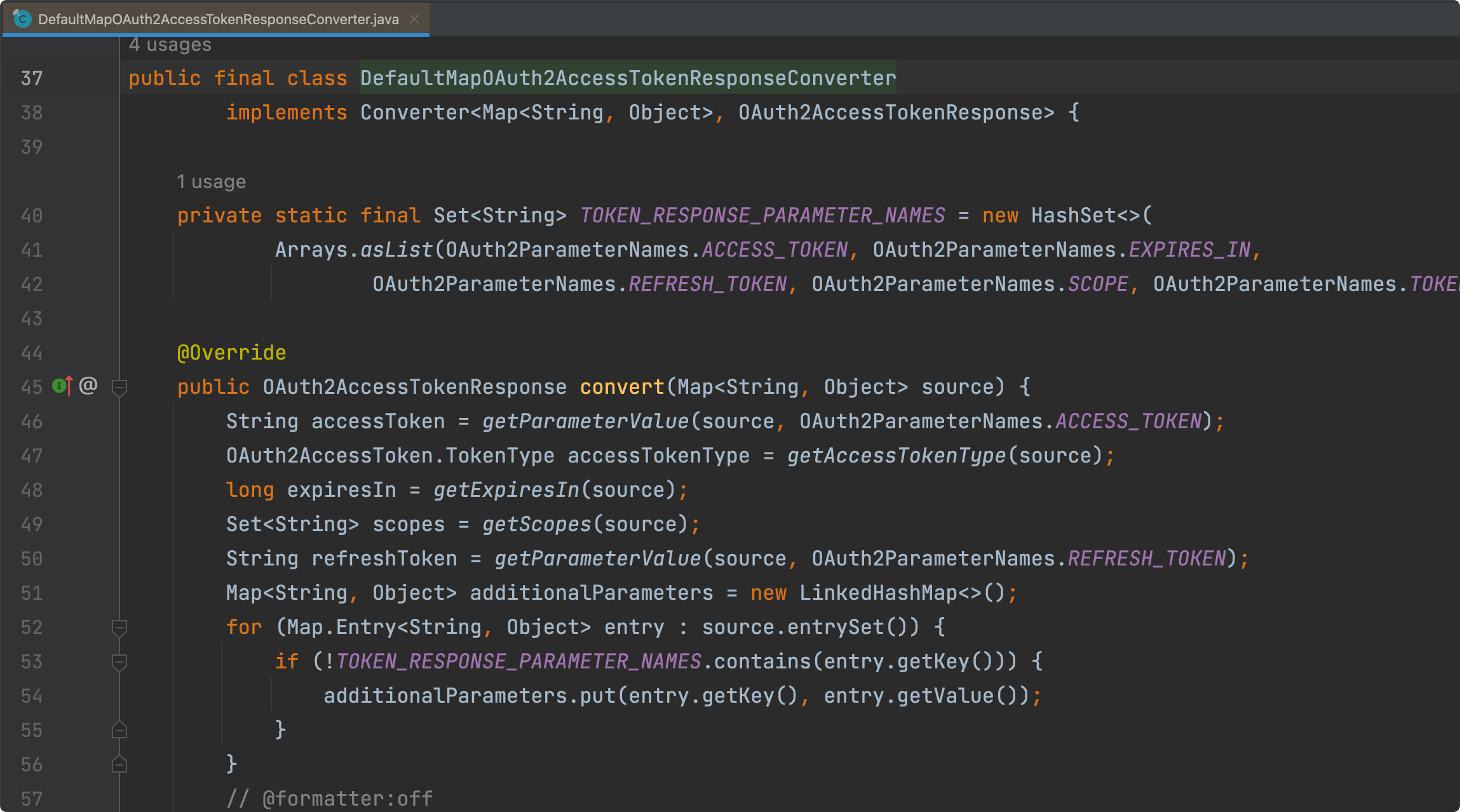Select the DefaultMapOAuth2AccessTokenResponseConverter.java tab
Image resolution: width=1460 pixels, height=812 pixels.
(218, 19)
